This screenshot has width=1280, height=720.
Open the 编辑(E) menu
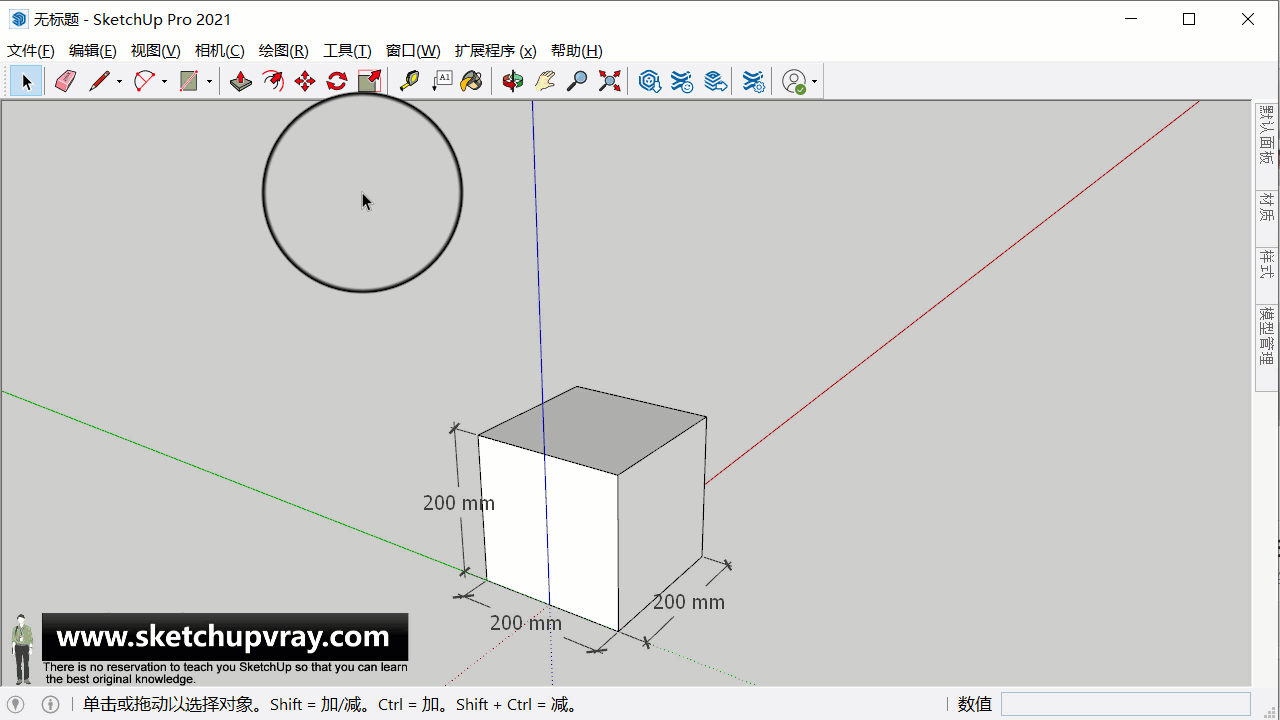[x=93, y=51]
